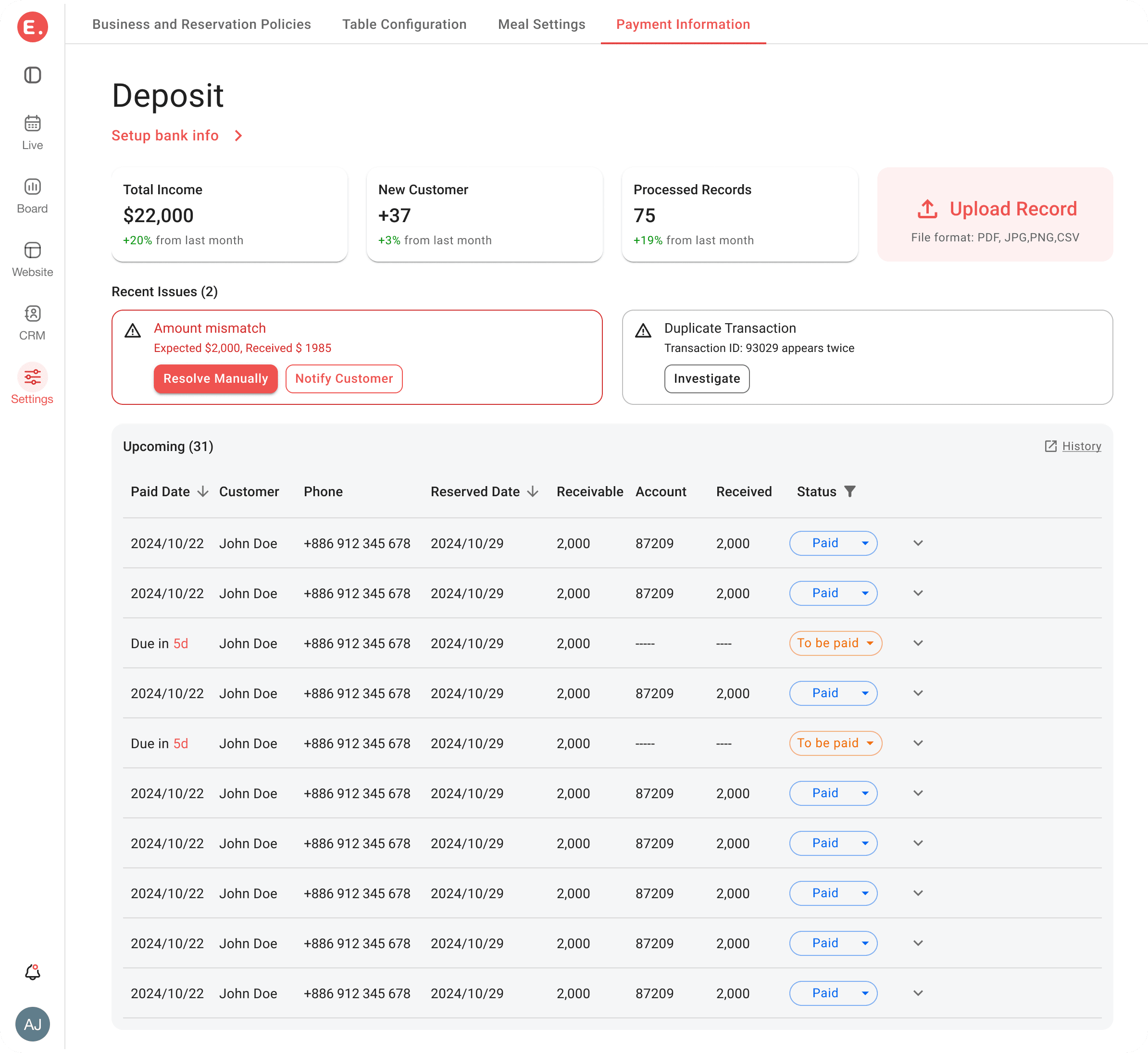The height and width of the screenshot is (1053, 1148).
Task: Sort by Reserved Date arrow
Action: tap(533, 492)
